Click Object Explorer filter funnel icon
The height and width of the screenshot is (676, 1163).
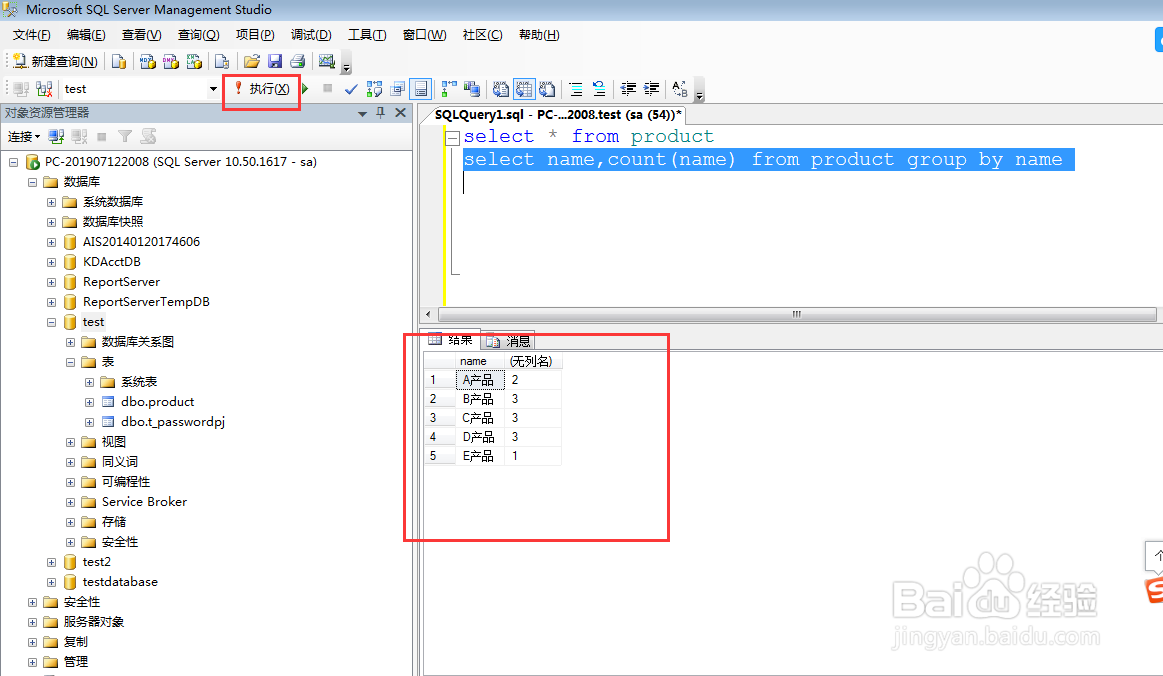pos(125,137)
